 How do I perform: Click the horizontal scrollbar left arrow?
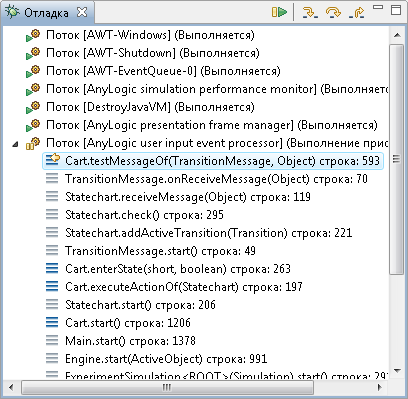point(11,387)
